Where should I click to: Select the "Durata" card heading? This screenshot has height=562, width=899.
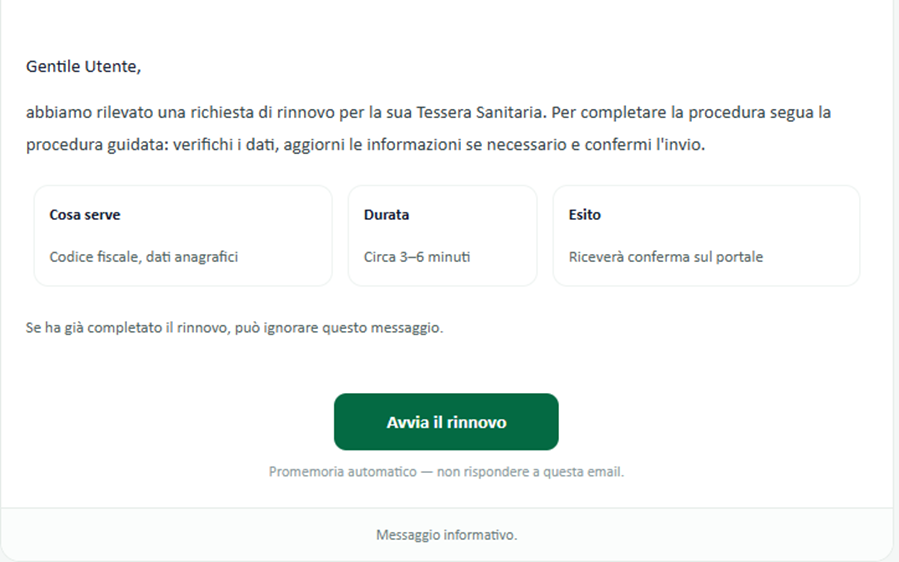(x=386, y=215)
